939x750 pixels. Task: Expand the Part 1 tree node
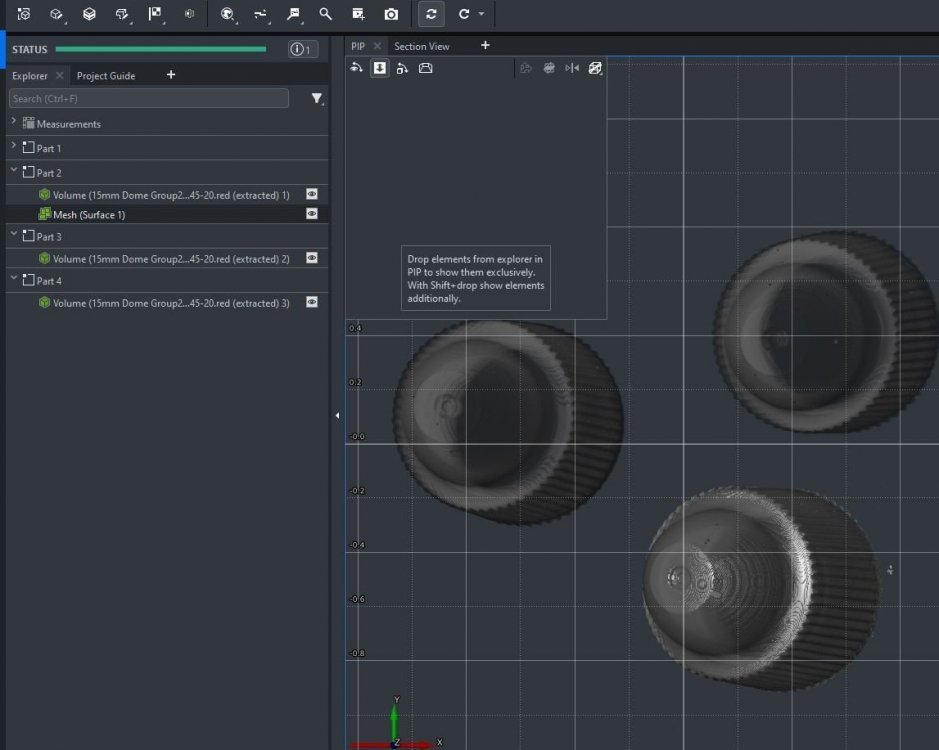coord(14,147)
